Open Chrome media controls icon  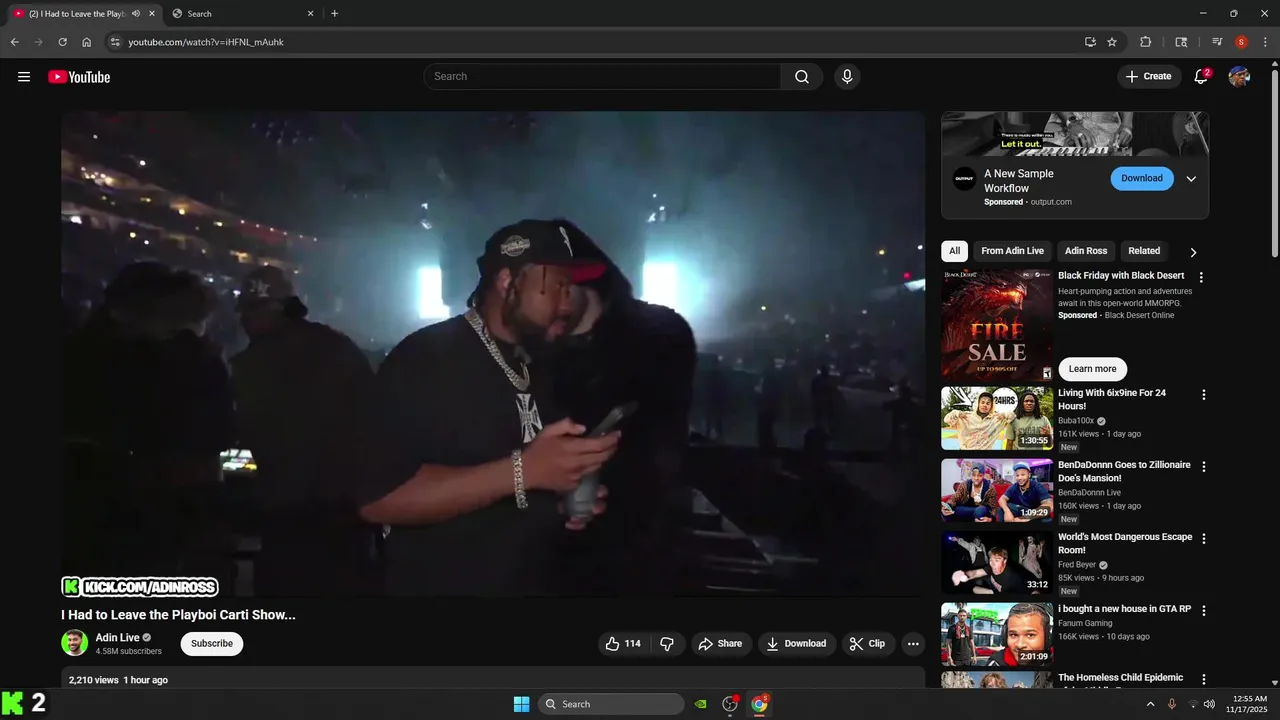click(1217, 42)
